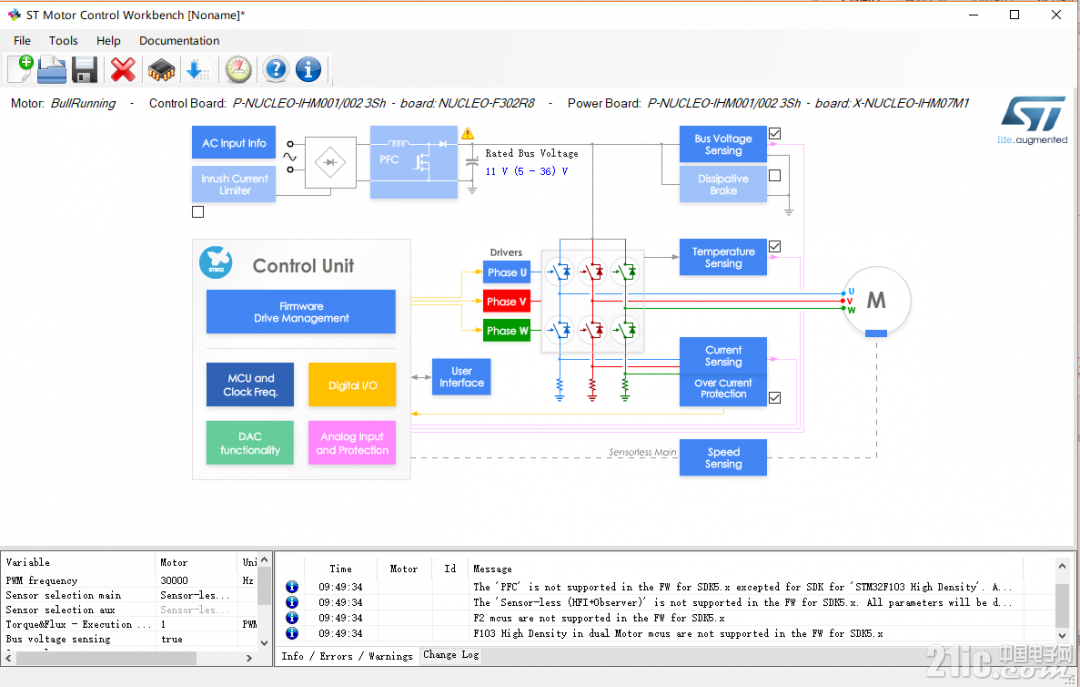Open the Temperature Sensing block

click(723, 257)
